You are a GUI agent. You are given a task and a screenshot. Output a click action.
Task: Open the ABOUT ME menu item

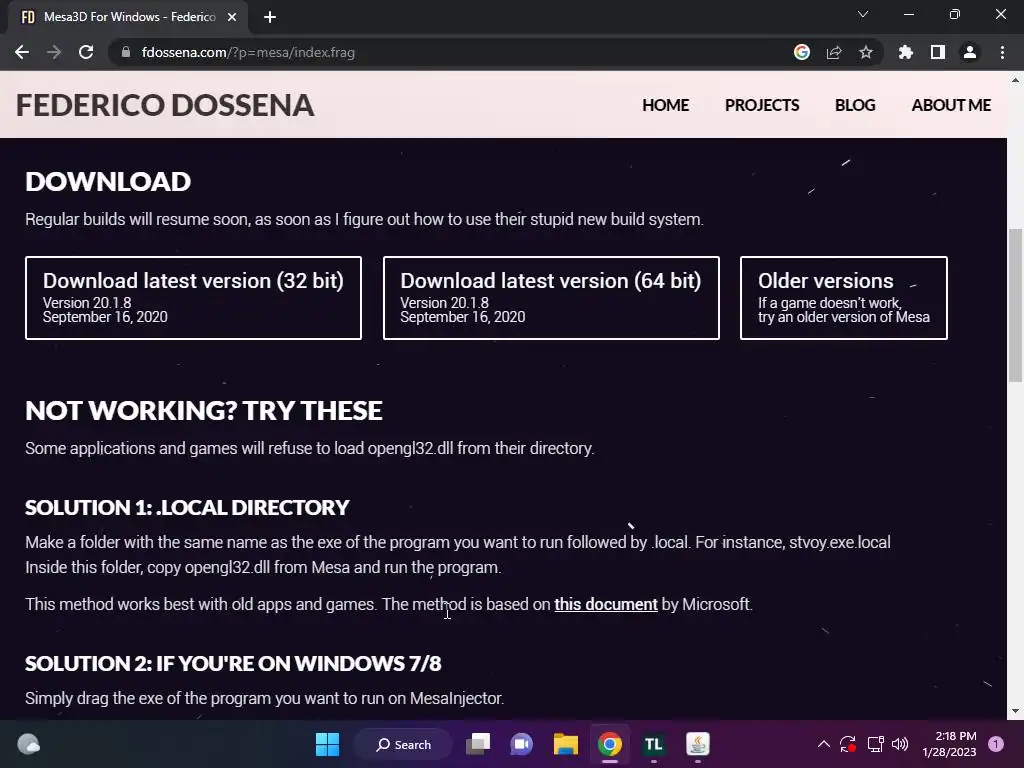(x=951, y=105)
